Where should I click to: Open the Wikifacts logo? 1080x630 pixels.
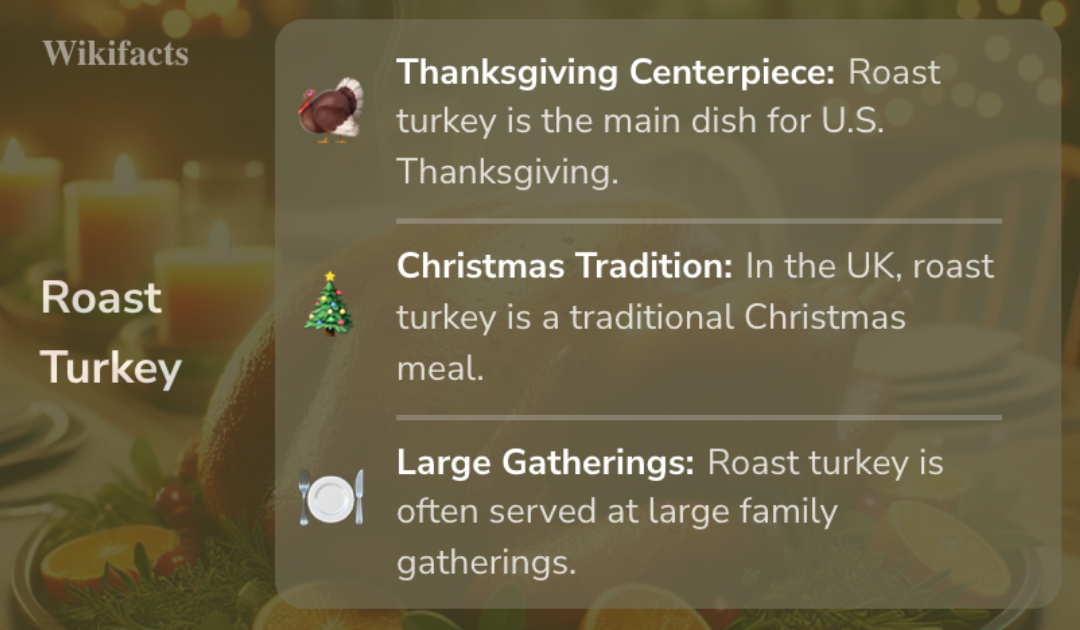[115, 53]
